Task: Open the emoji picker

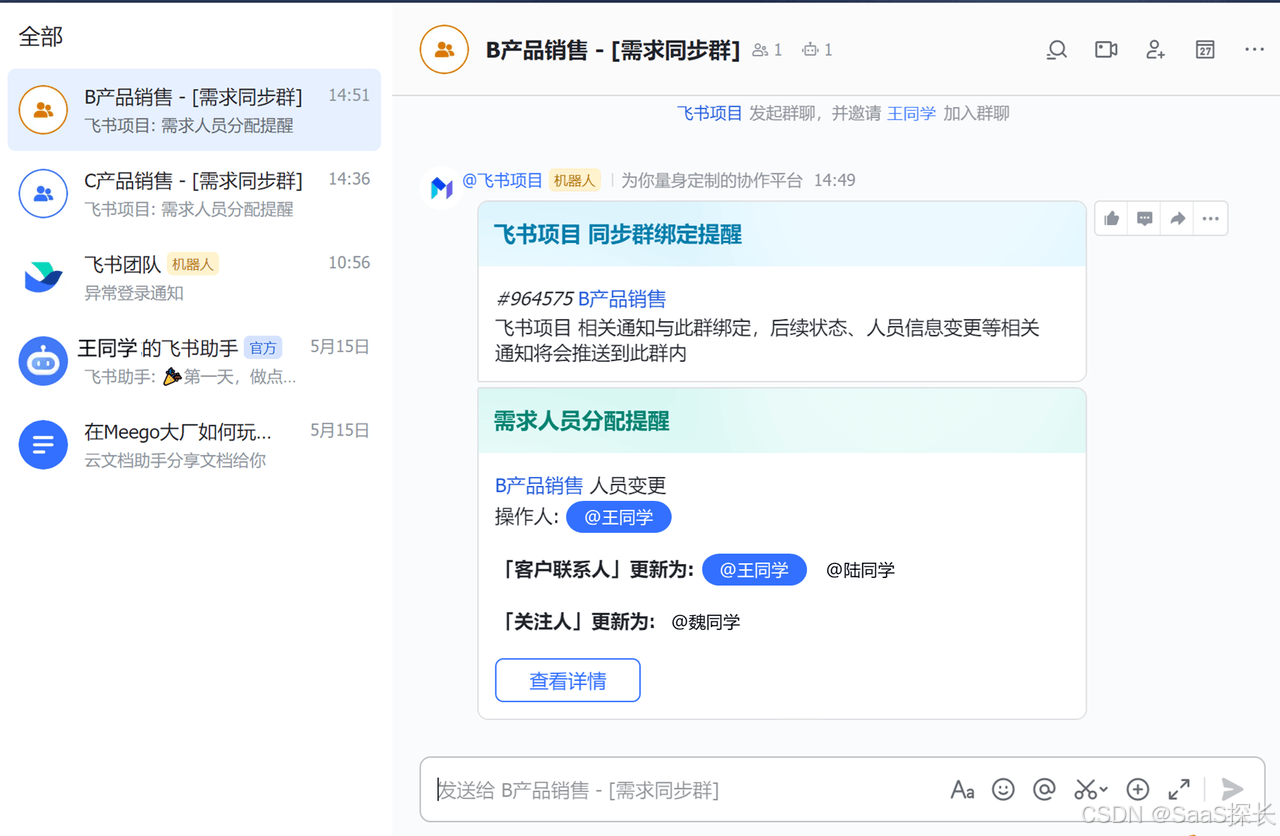Action: tap(1003, 790)
